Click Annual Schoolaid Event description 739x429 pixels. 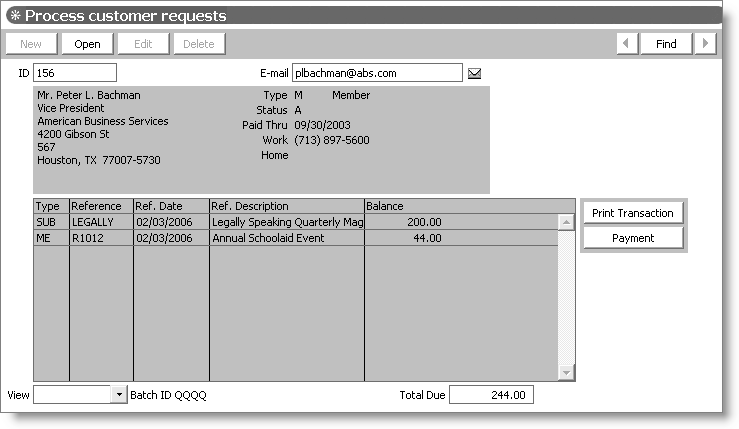tap(287, 238)
